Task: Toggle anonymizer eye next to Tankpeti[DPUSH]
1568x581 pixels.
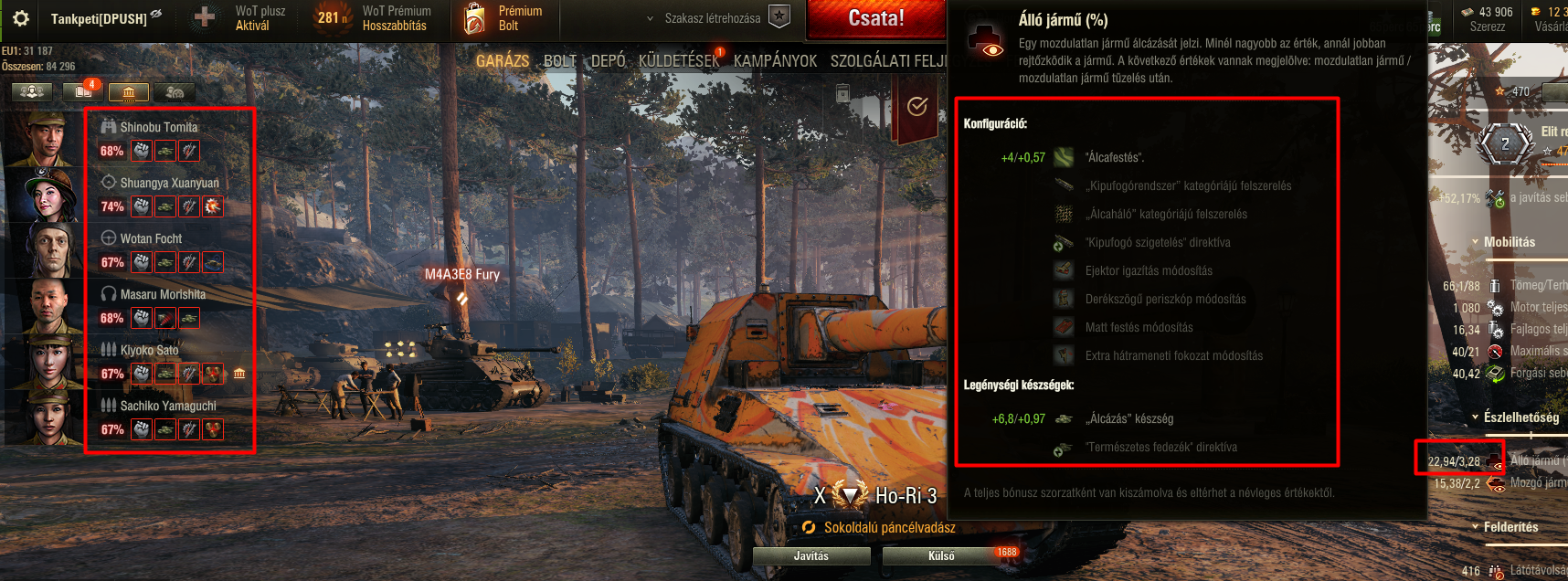Action: click(155, 14)
